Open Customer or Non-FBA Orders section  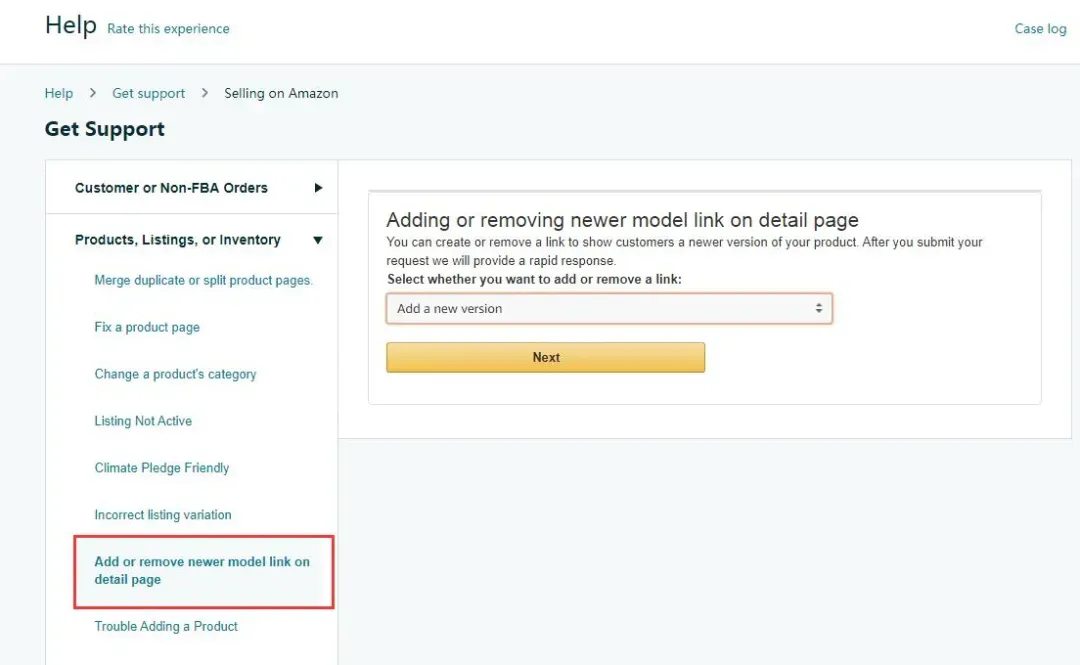[x=171, y=187]
